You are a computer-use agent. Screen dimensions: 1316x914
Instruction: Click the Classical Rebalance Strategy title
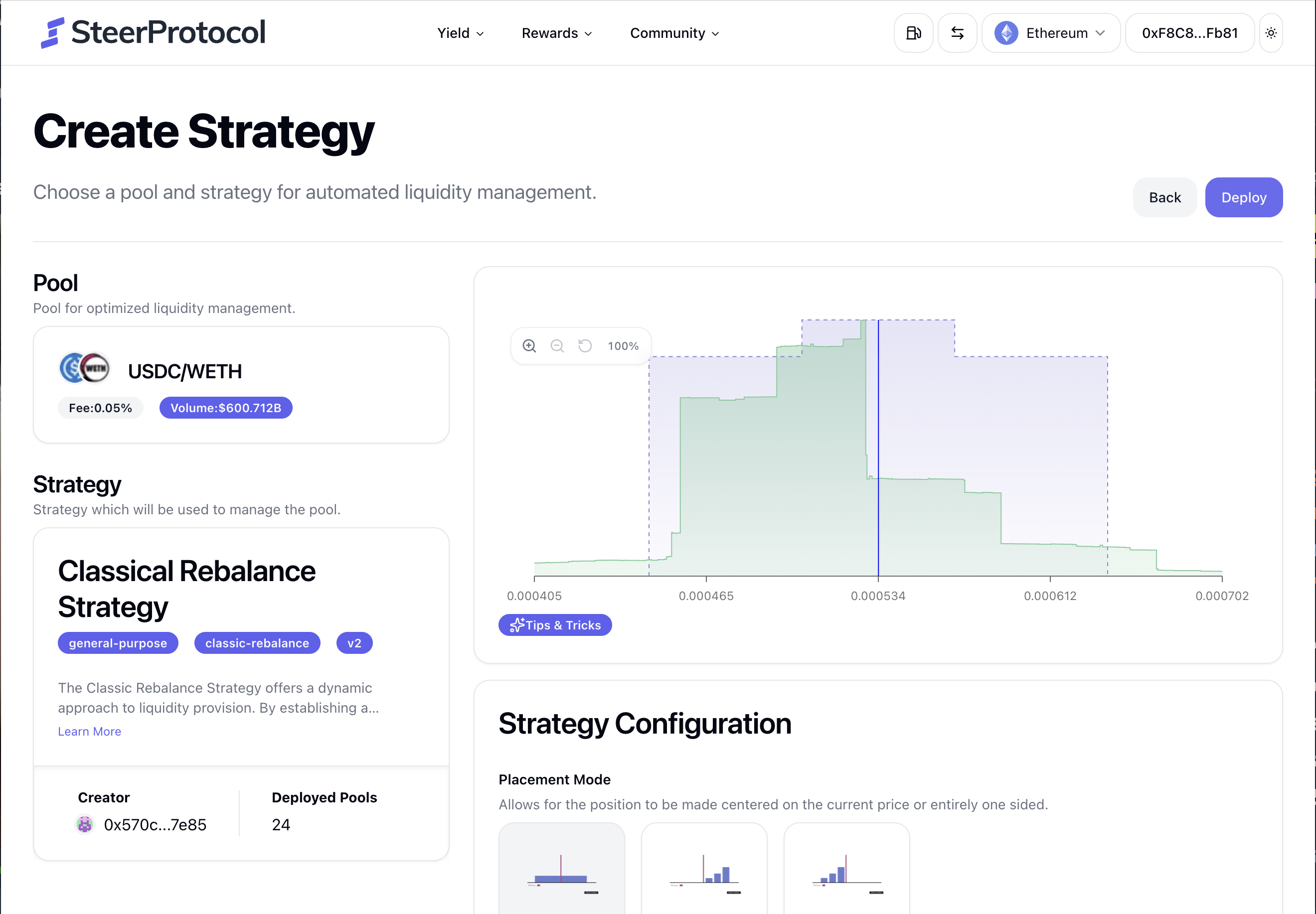[x=187, y=589]
